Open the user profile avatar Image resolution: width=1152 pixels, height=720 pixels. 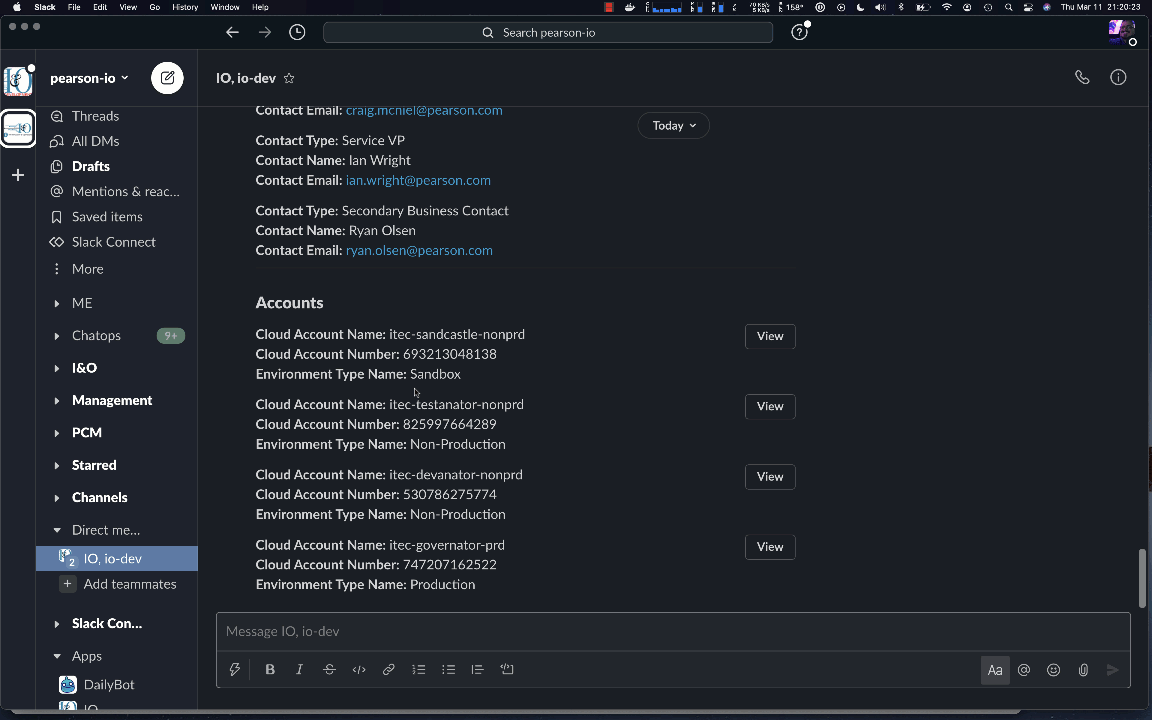click(1121, 32)
